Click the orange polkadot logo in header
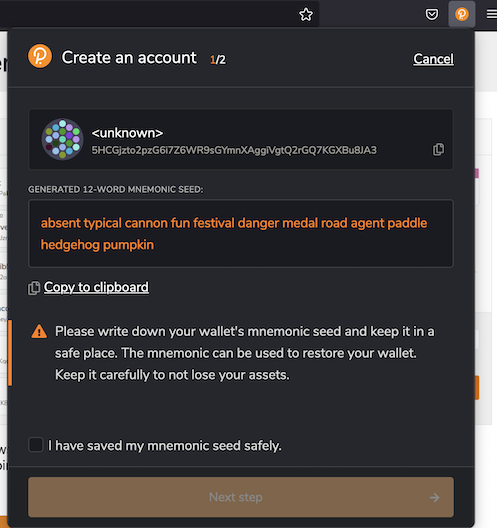497x528 pixels. tap(40, 56)
